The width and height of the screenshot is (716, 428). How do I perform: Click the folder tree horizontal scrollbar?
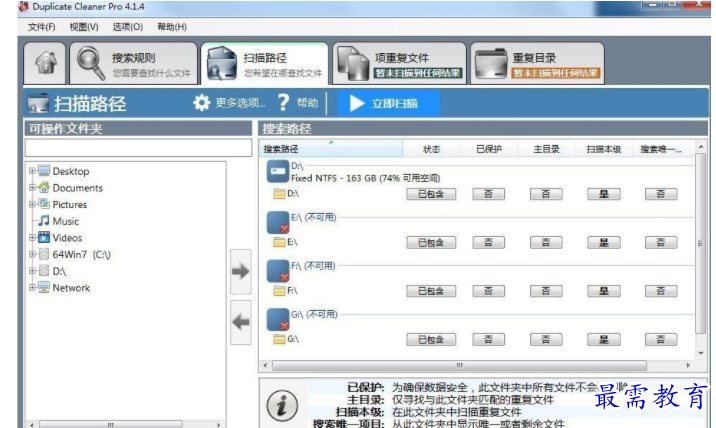[111, 424]
